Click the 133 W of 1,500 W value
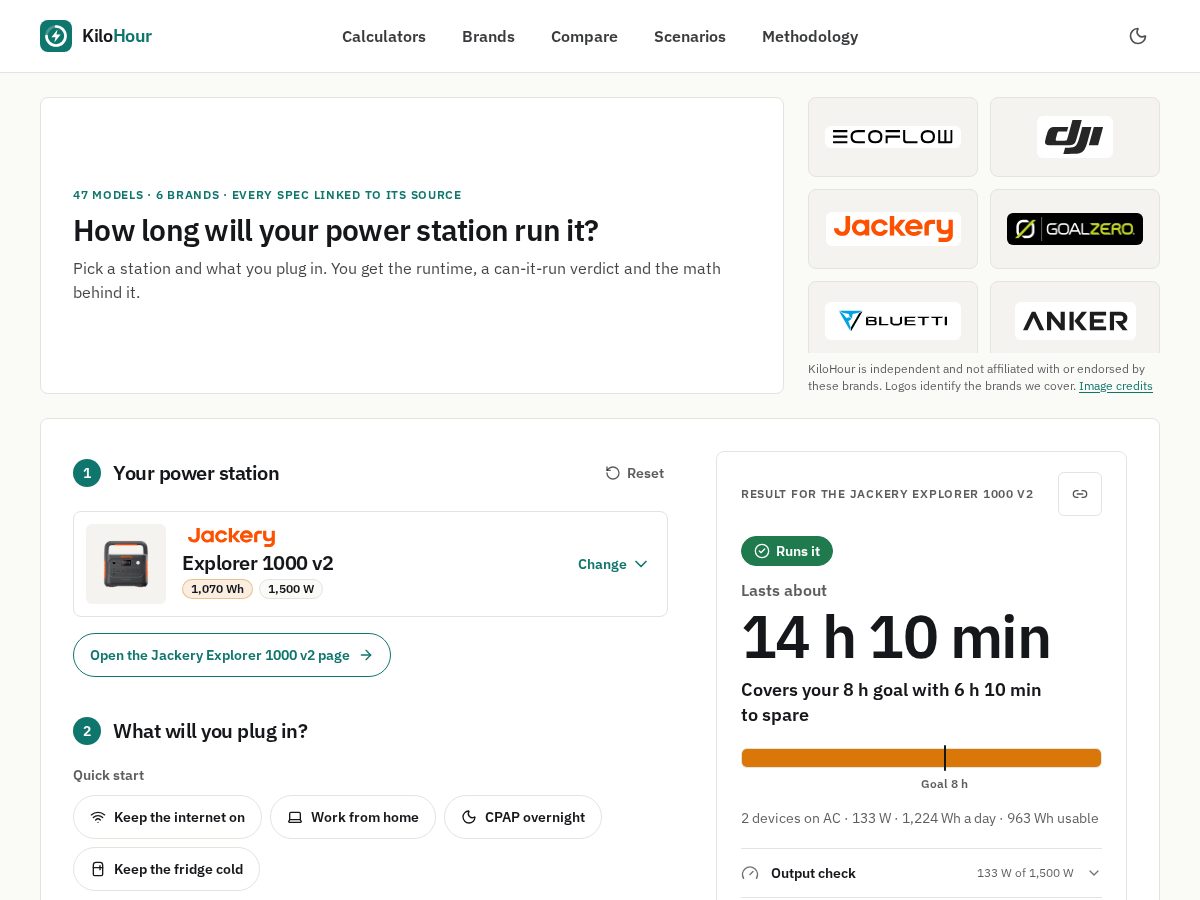The height and width of the screenshot is (900, 1200). (1025, 873)
